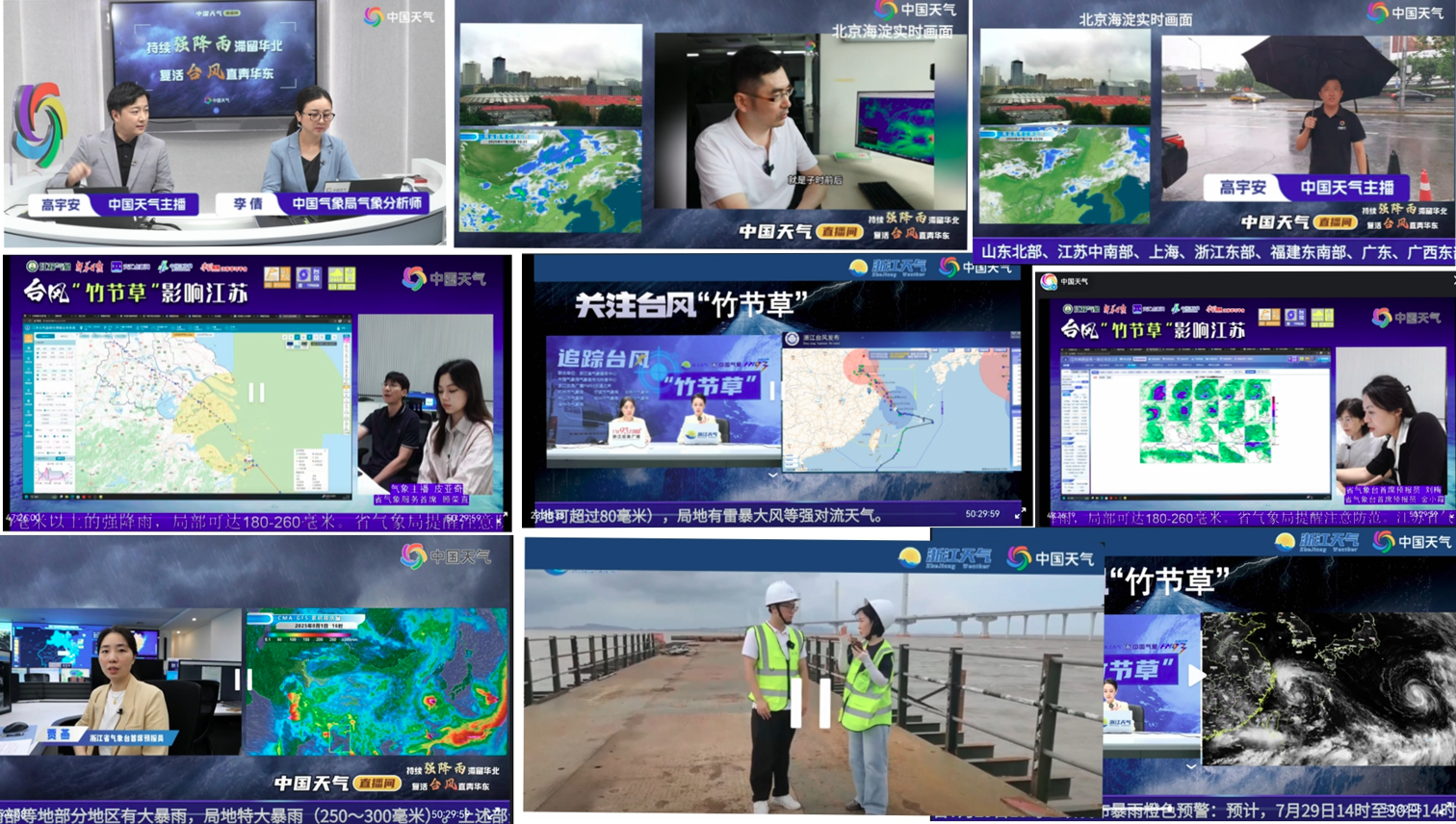1456x824 pixels.
Task: Click the 山东北部、江苏中南部 scrolling ticker
Action: 1214,251
